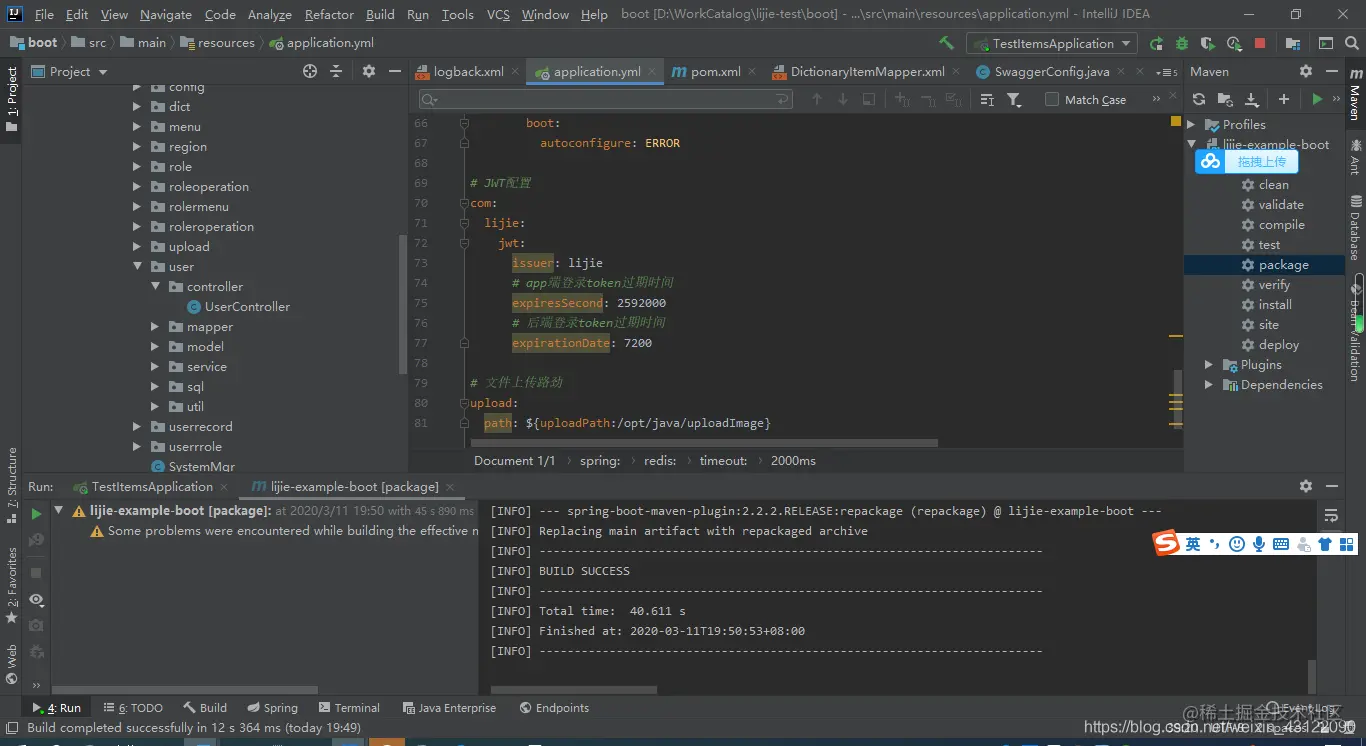Viewport: 1366px width, 746px height.
Task: Toggle soft-wrap icon in console output
Action: tap(1331, 515)
